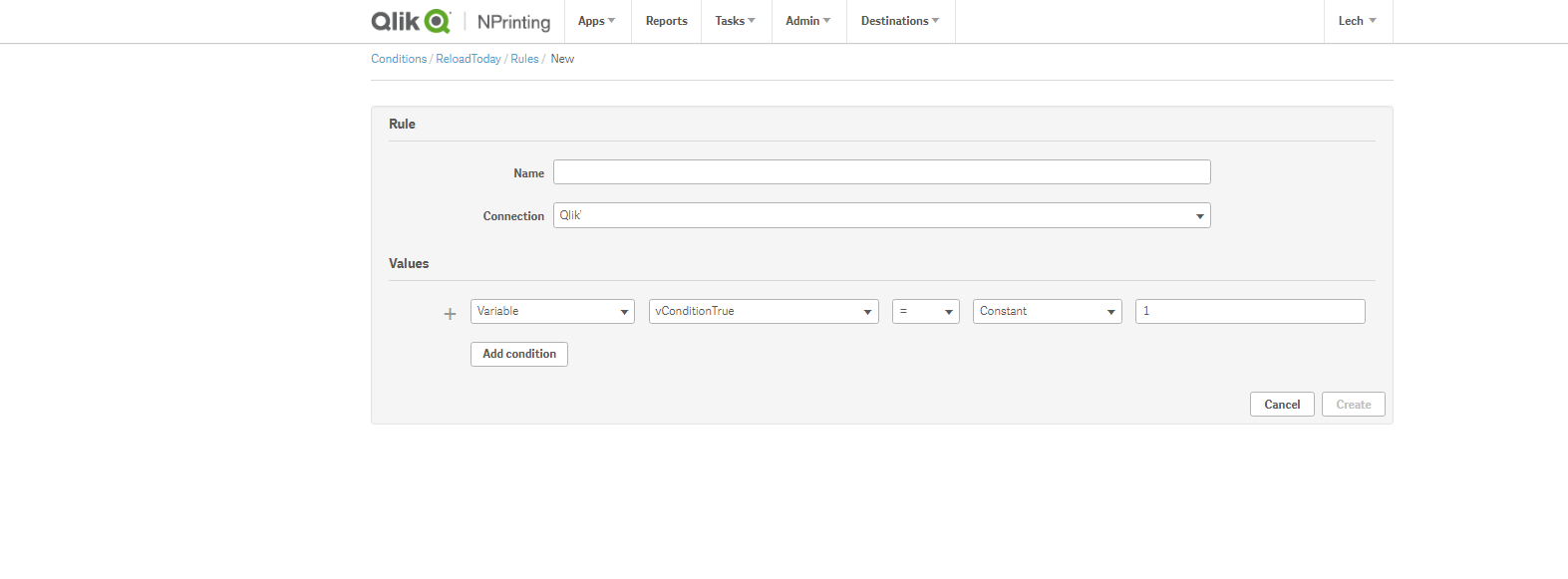Viewport: 1568px width, 579px height.
Task: Expand the Connection dropdown showing Qlik
Action: (881, 215)
